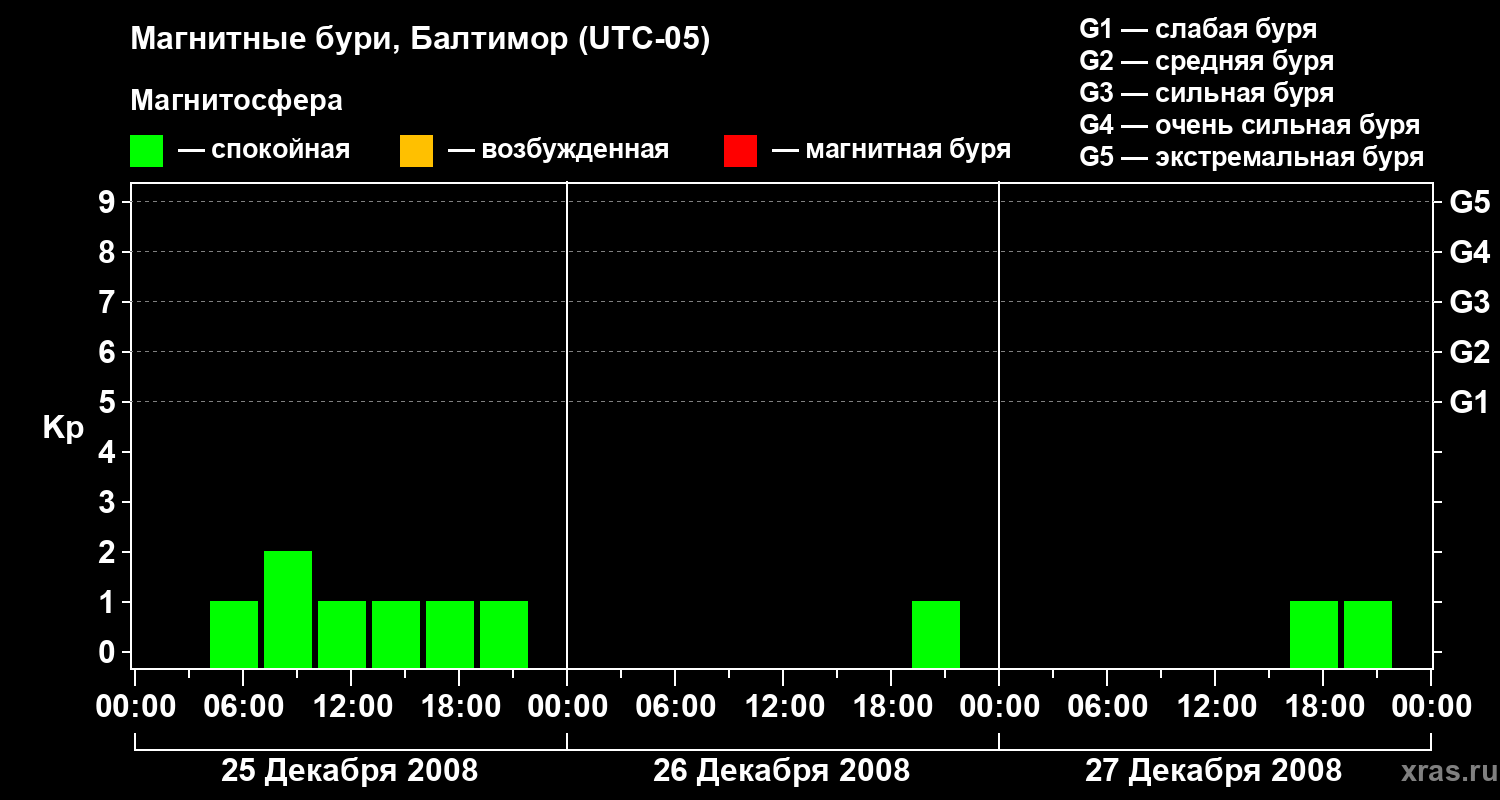
Task: Click the single green bar on 26 December
Action: tap(936, 634)
